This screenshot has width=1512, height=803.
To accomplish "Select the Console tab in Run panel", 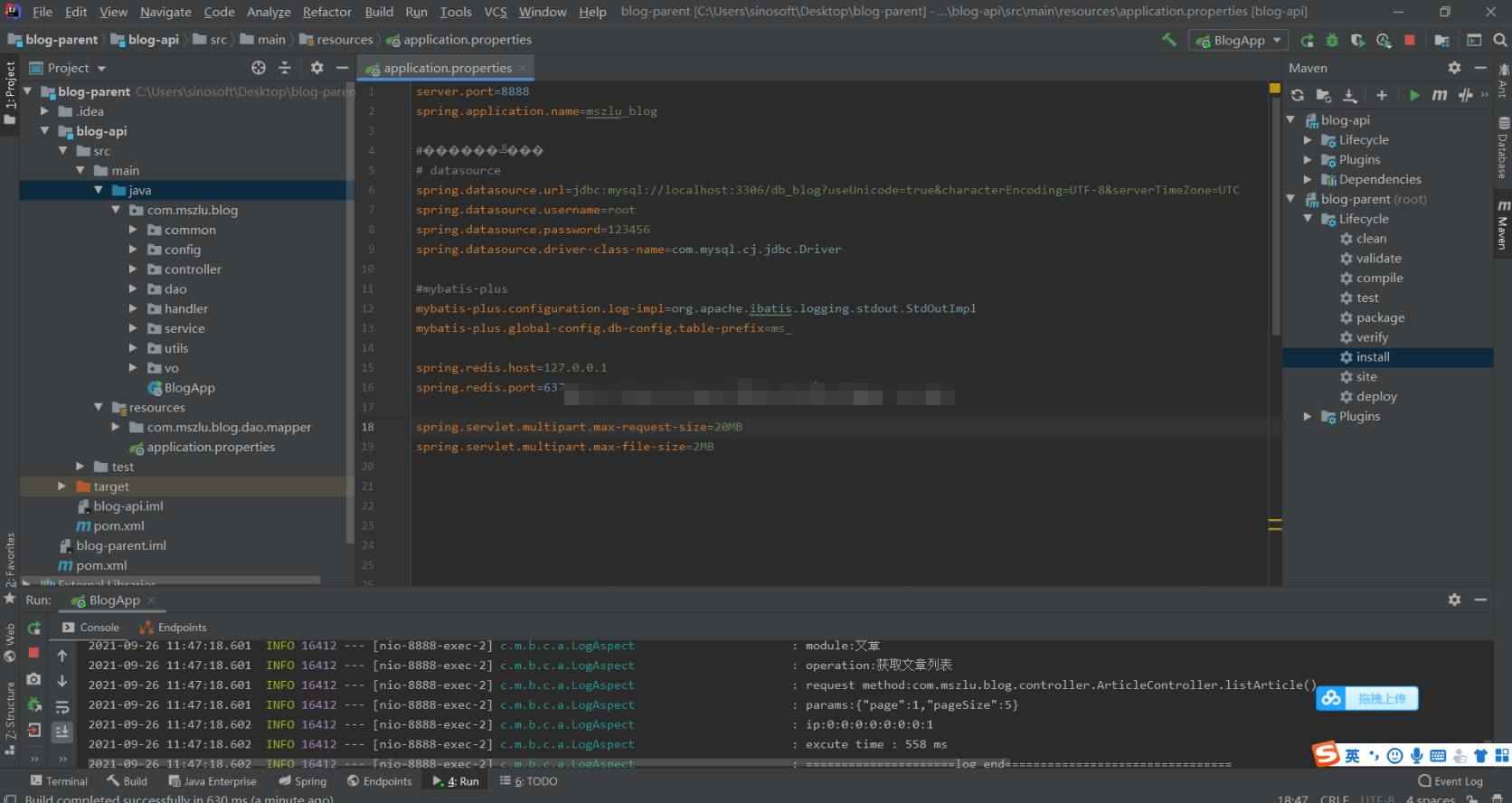I will pyautogui.click(x=90, y=628).
